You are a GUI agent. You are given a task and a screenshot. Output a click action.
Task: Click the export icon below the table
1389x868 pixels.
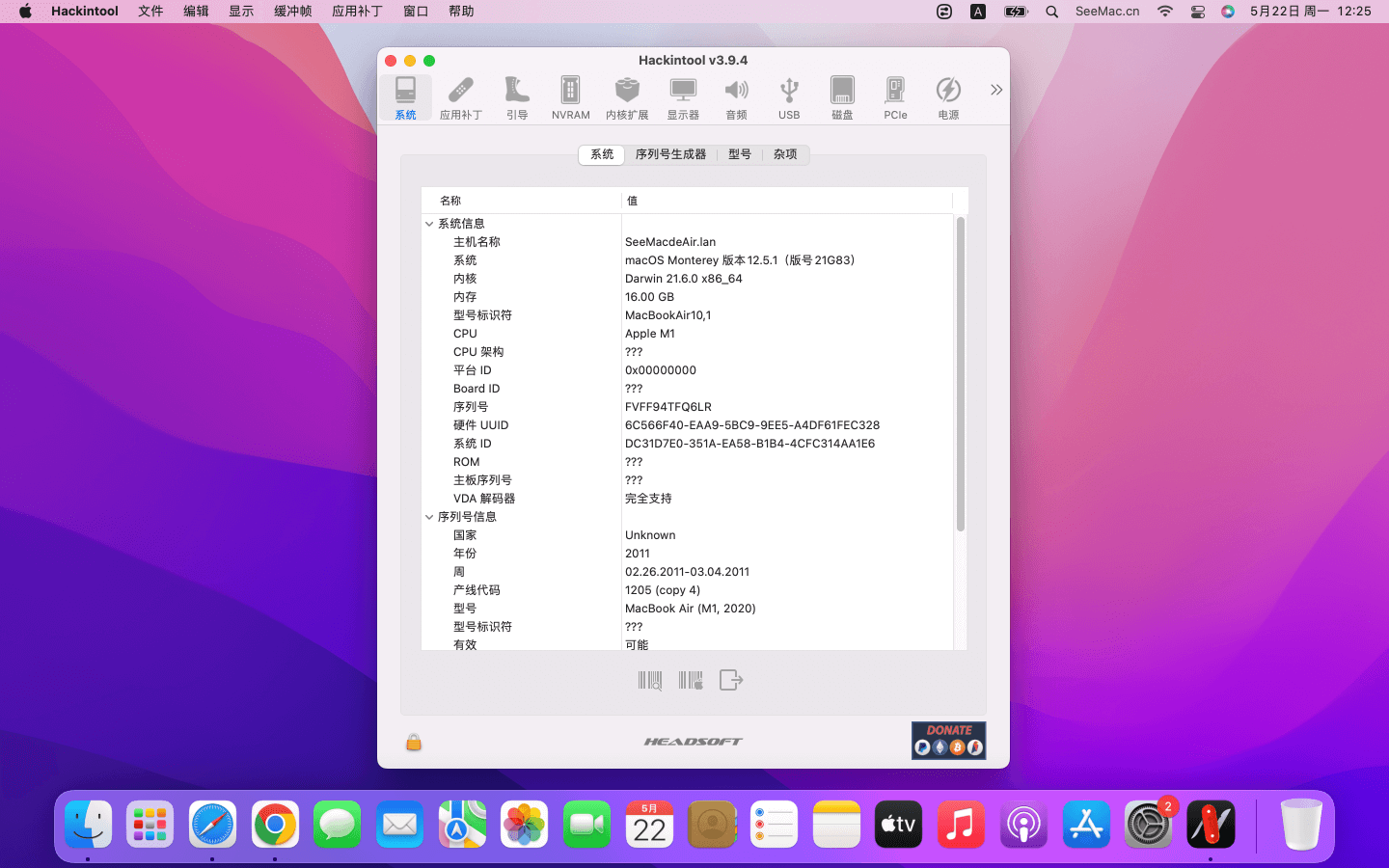pyautogui.click(x=731, y=681)
